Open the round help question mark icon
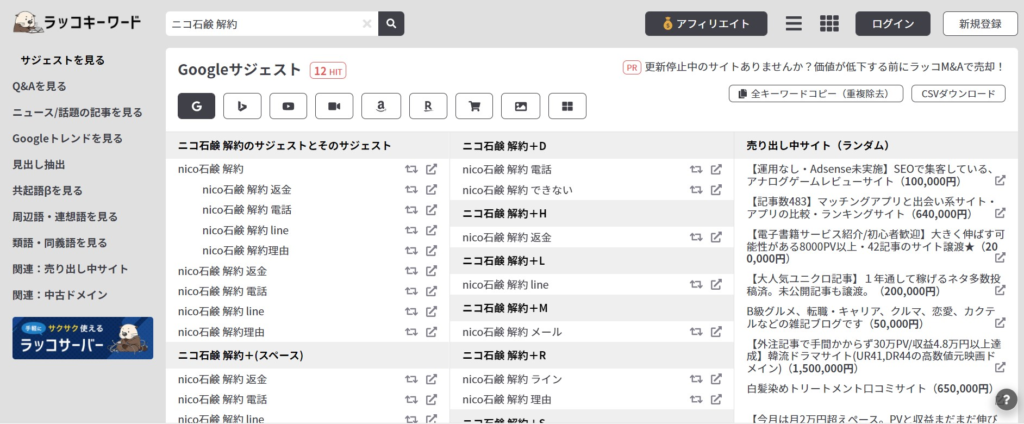The width and height of the screenshot is (1024, 424). [1006, 399]
